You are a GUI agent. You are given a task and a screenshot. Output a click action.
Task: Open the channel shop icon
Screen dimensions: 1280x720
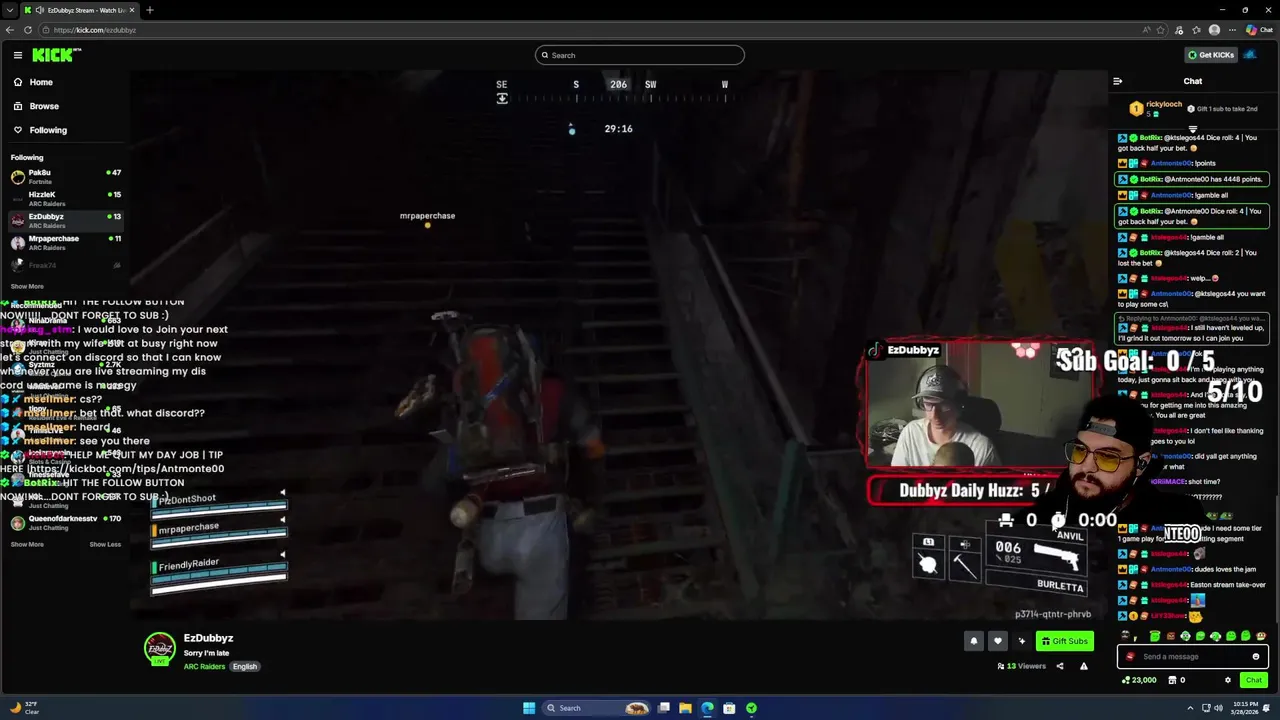click(x=1174, y=680)
